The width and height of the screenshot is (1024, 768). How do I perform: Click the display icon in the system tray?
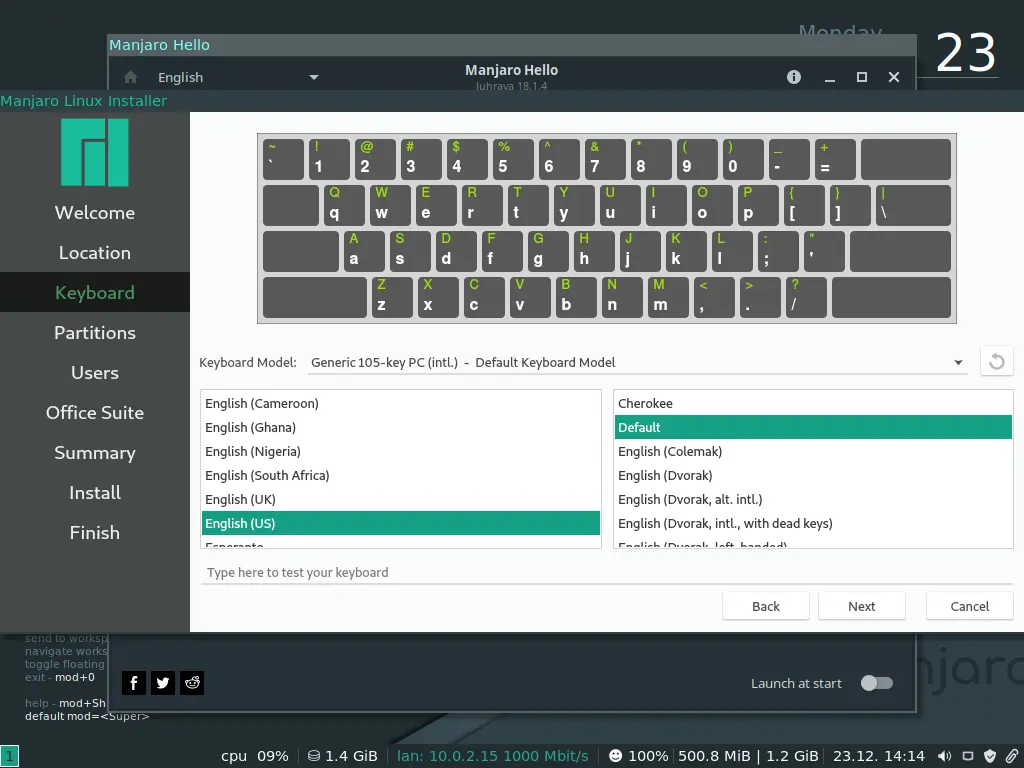pos(968,756)
